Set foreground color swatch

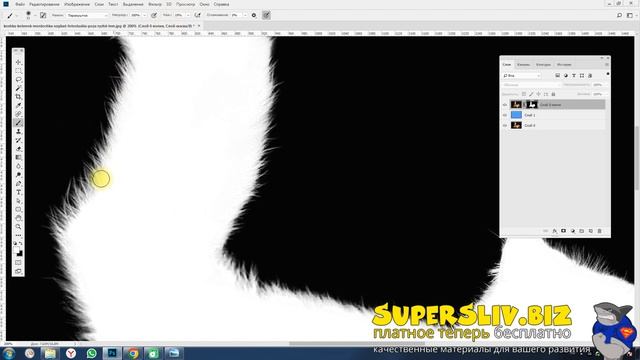[17, 250]
